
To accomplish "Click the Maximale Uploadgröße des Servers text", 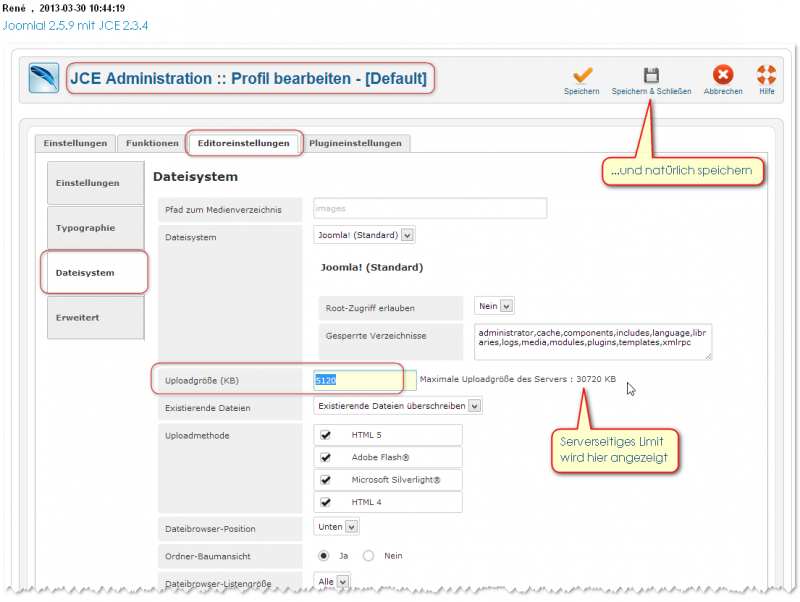I will tap(518, 379).
